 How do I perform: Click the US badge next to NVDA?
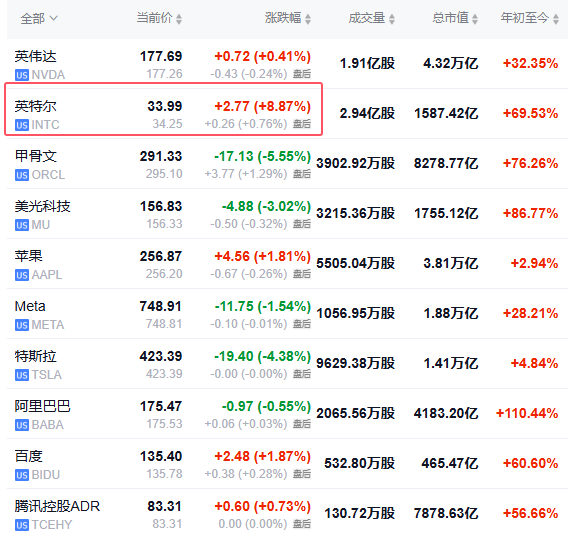point(22,75)
